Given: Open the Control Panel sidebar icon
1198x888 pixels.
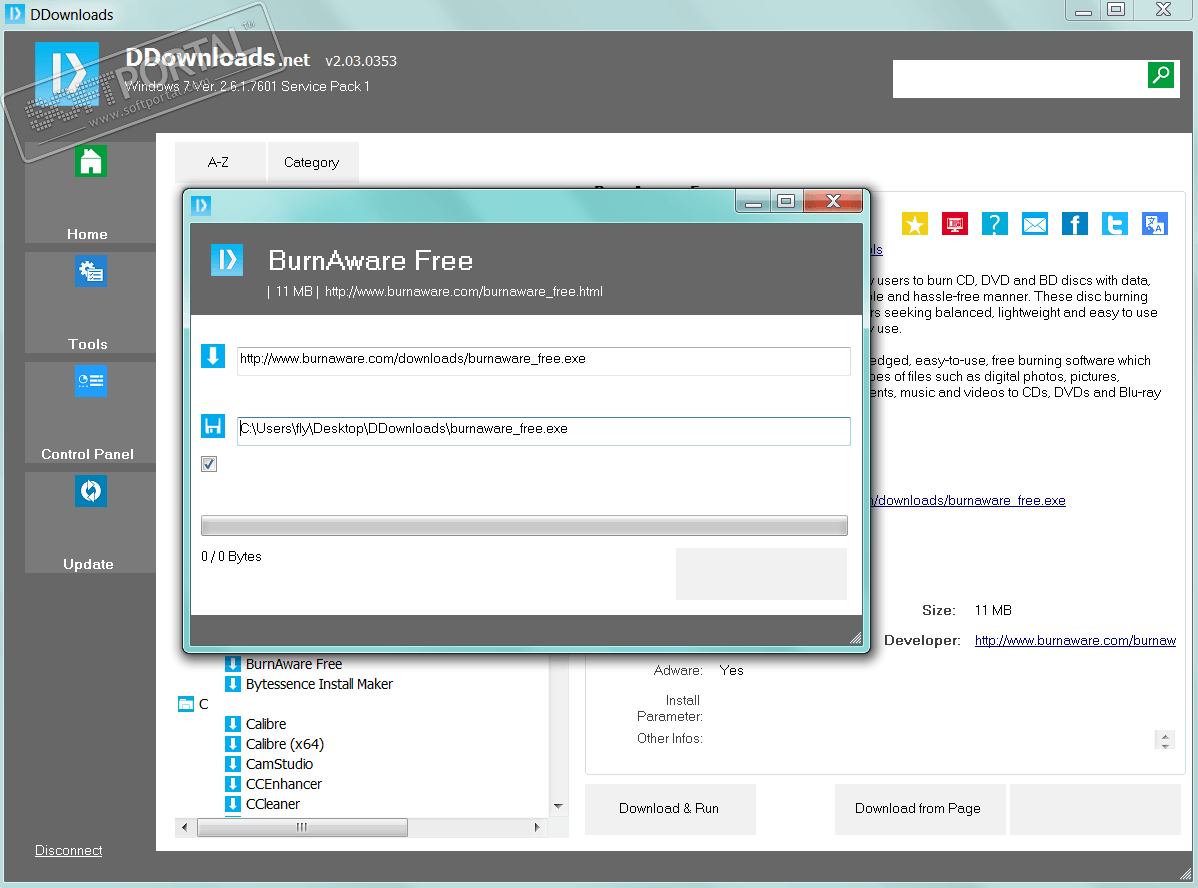Looking at the screenshot, I should [x=91, y=381].
